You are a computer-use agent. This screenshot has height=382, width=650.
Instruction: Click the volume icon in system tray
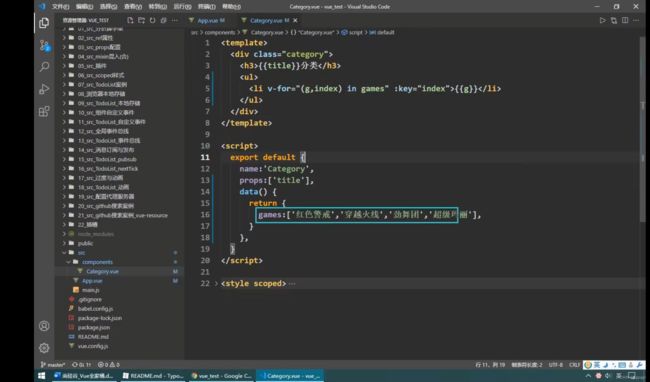tap(608, 376)
